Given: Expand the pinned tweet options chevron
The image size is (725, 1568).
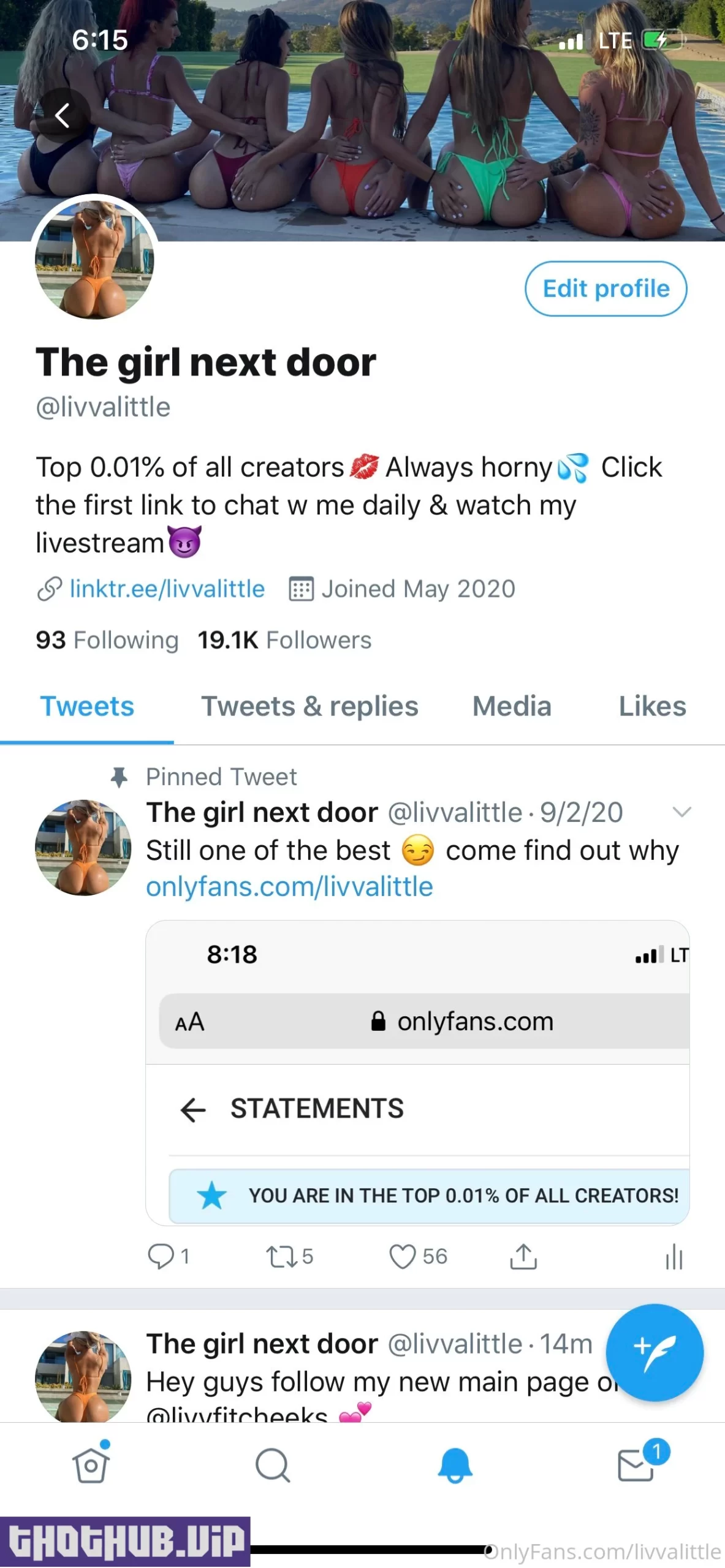Looking at the screenshot, I should click(x=681, y=812).
